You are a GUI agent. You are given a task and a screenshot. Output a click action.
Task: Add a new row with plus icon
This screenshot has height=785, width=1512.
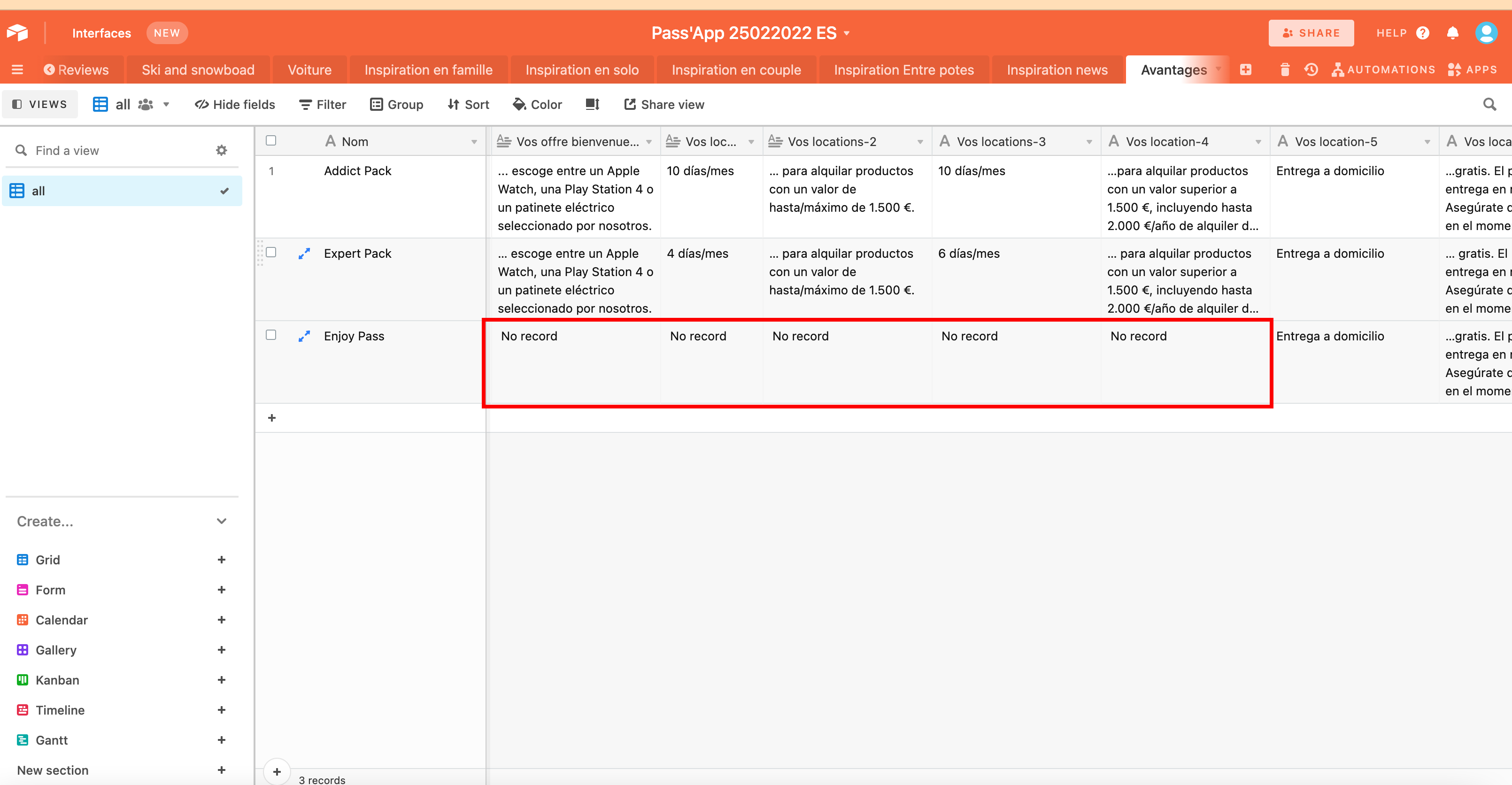pos(272,418)
